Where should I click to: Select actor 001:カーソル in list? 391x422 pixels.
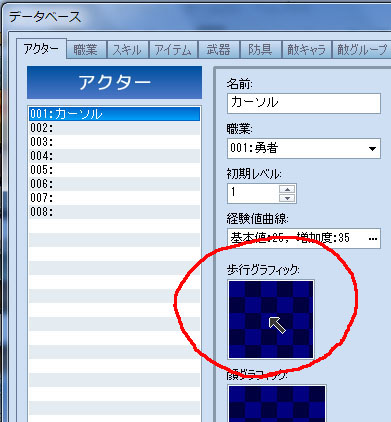click(114, 114)
